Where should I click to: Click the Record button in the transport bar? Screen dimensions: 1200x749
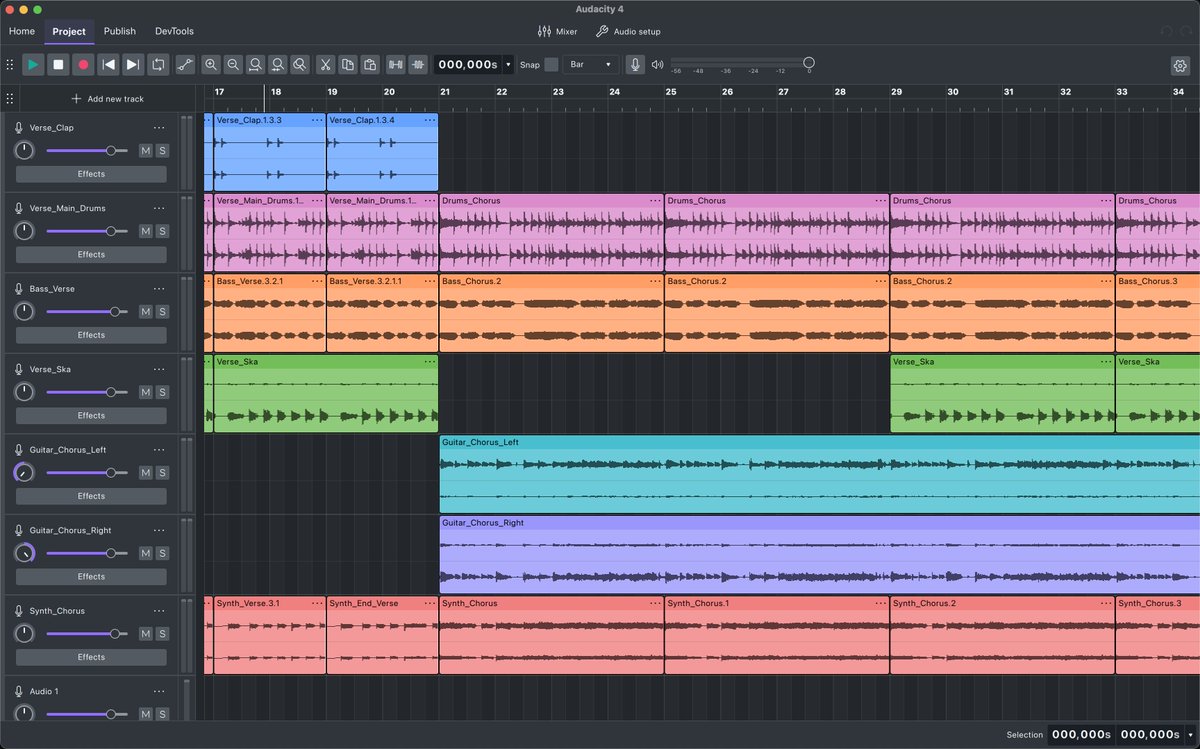tap(82, 64)
